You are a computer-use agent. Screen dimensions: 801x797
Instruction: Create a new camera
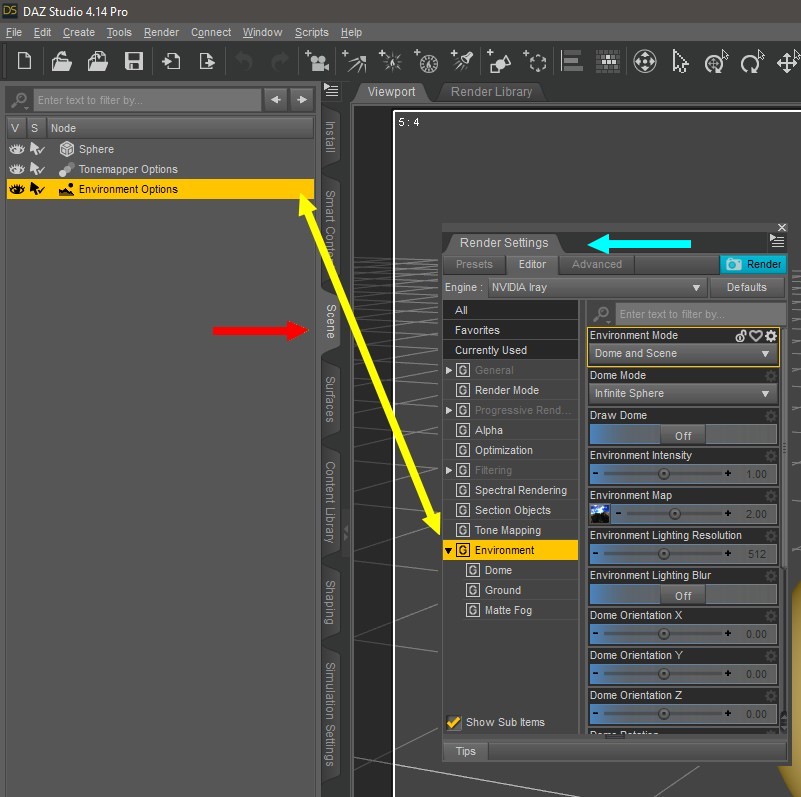tap(317, 62)
